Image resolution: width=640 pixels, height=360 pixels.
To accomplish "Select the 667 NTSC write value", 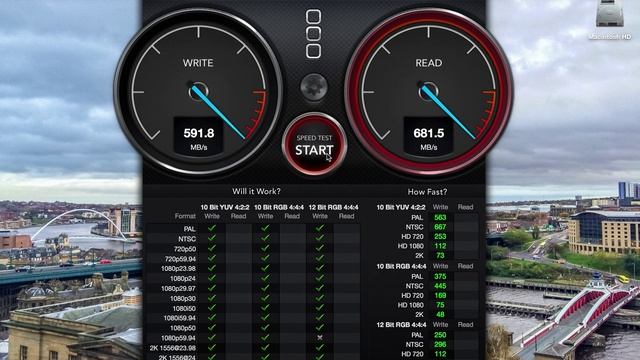I will [x=440, y=227].
